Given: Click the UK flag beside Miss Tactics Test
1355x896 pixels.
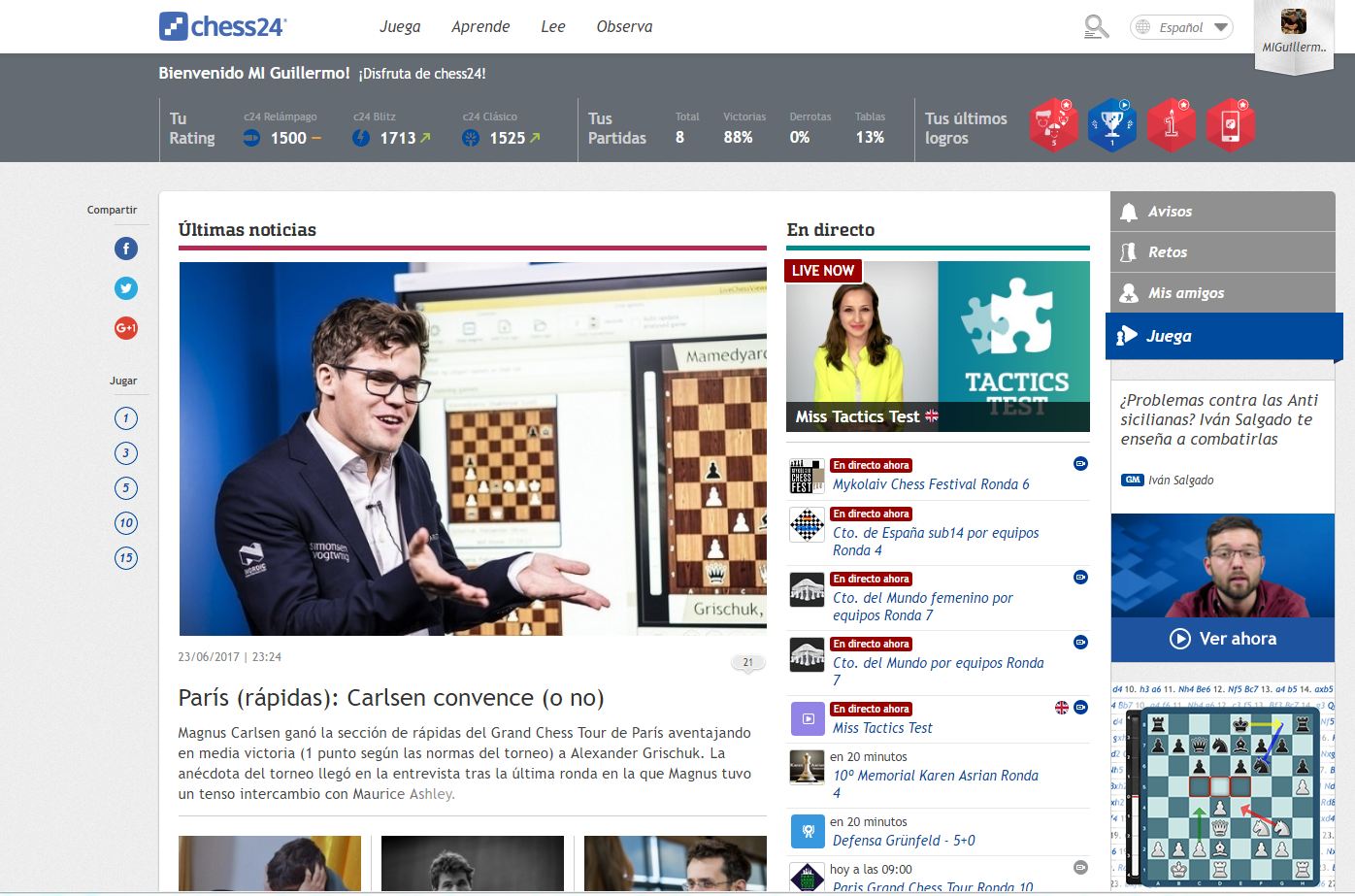Looking at the screenshot, I should point(1063,709).
